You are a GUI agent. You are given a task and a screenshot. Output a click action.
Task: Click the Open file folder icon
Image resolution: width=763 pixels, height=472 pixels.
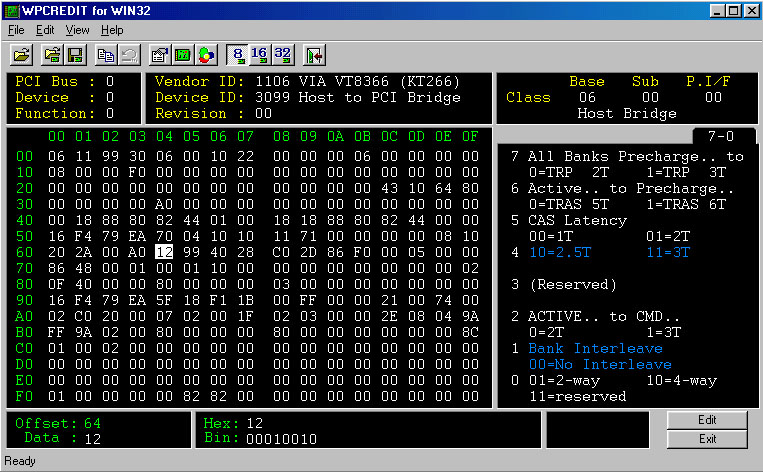(21, 53)
